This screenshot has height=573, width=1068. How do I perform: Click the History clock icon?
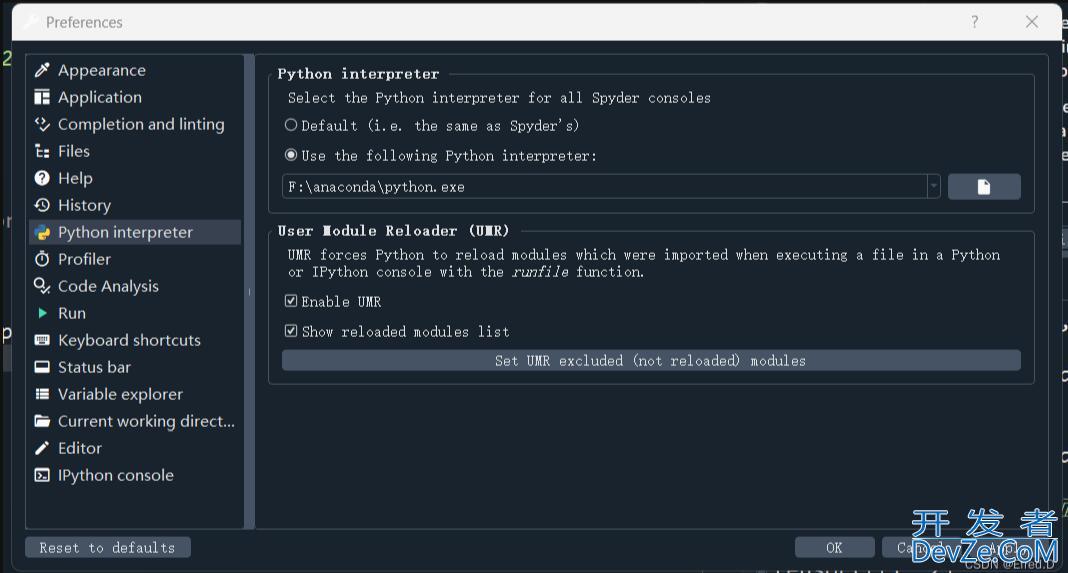(42, 205)
